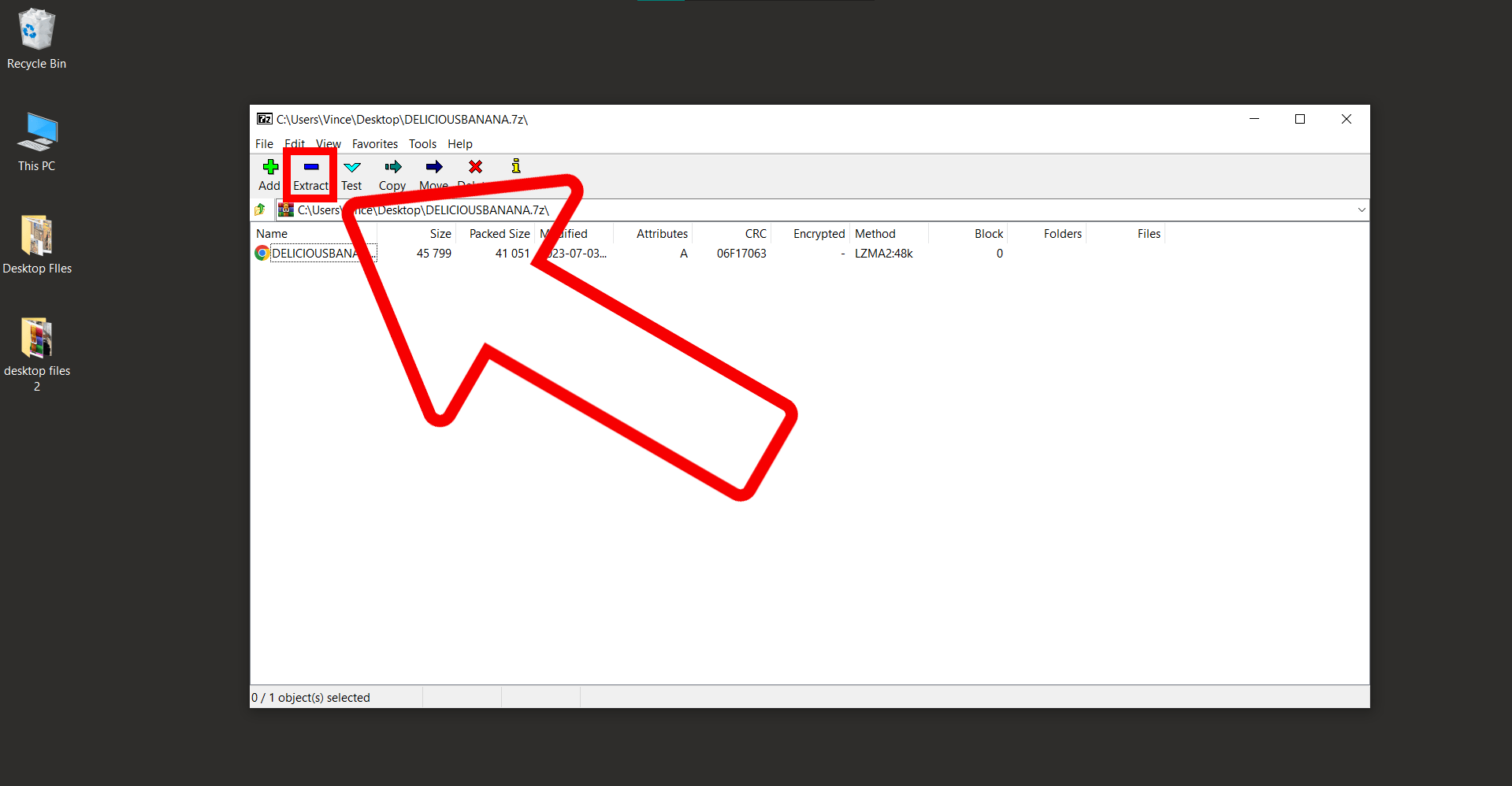Go up one folder level
1512x786 pixels.
tap(260, 209)
